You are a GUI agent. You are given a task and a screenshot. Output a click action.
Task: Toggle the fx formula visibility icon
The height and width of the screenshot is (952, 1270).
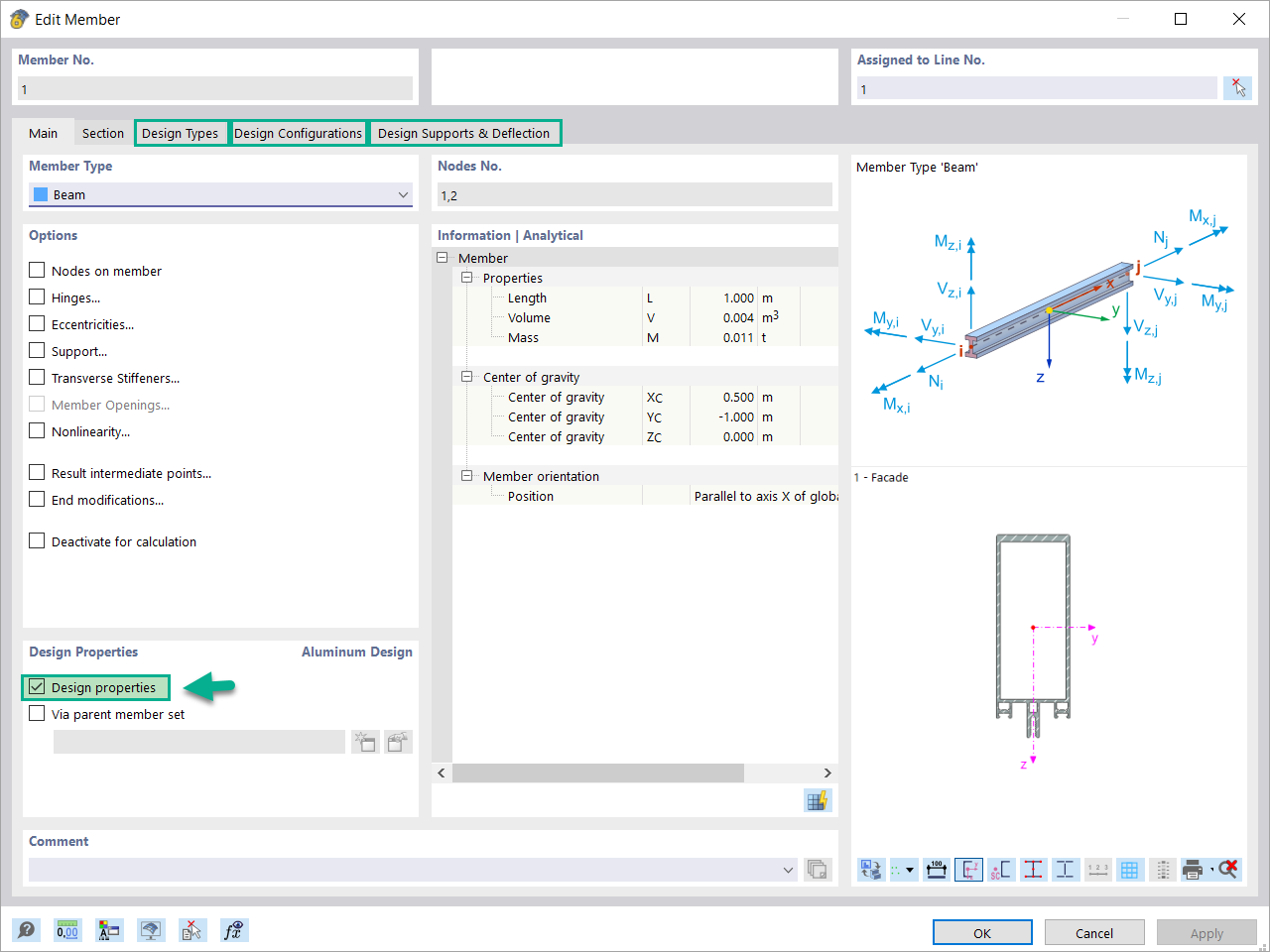(x=234, y=930)
